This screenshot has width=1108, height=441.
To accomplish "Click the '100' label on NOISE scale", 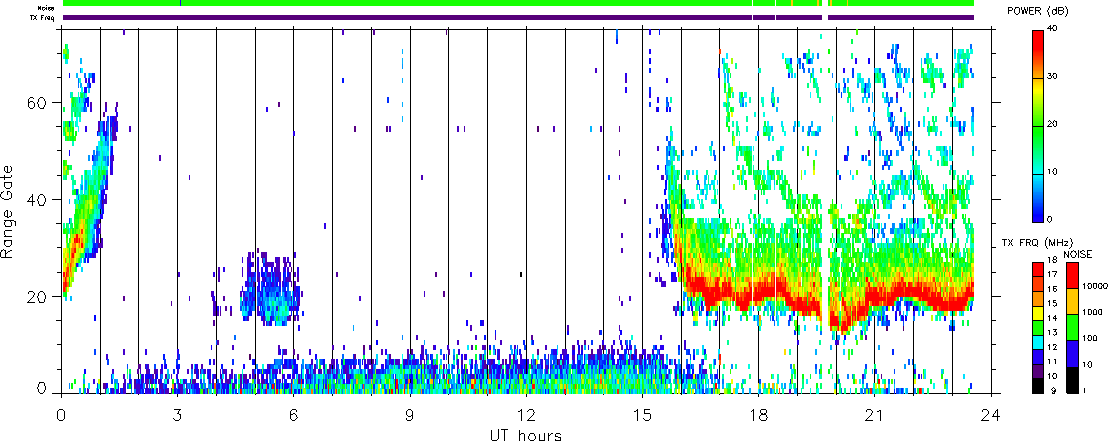I will pos(1088,339).
